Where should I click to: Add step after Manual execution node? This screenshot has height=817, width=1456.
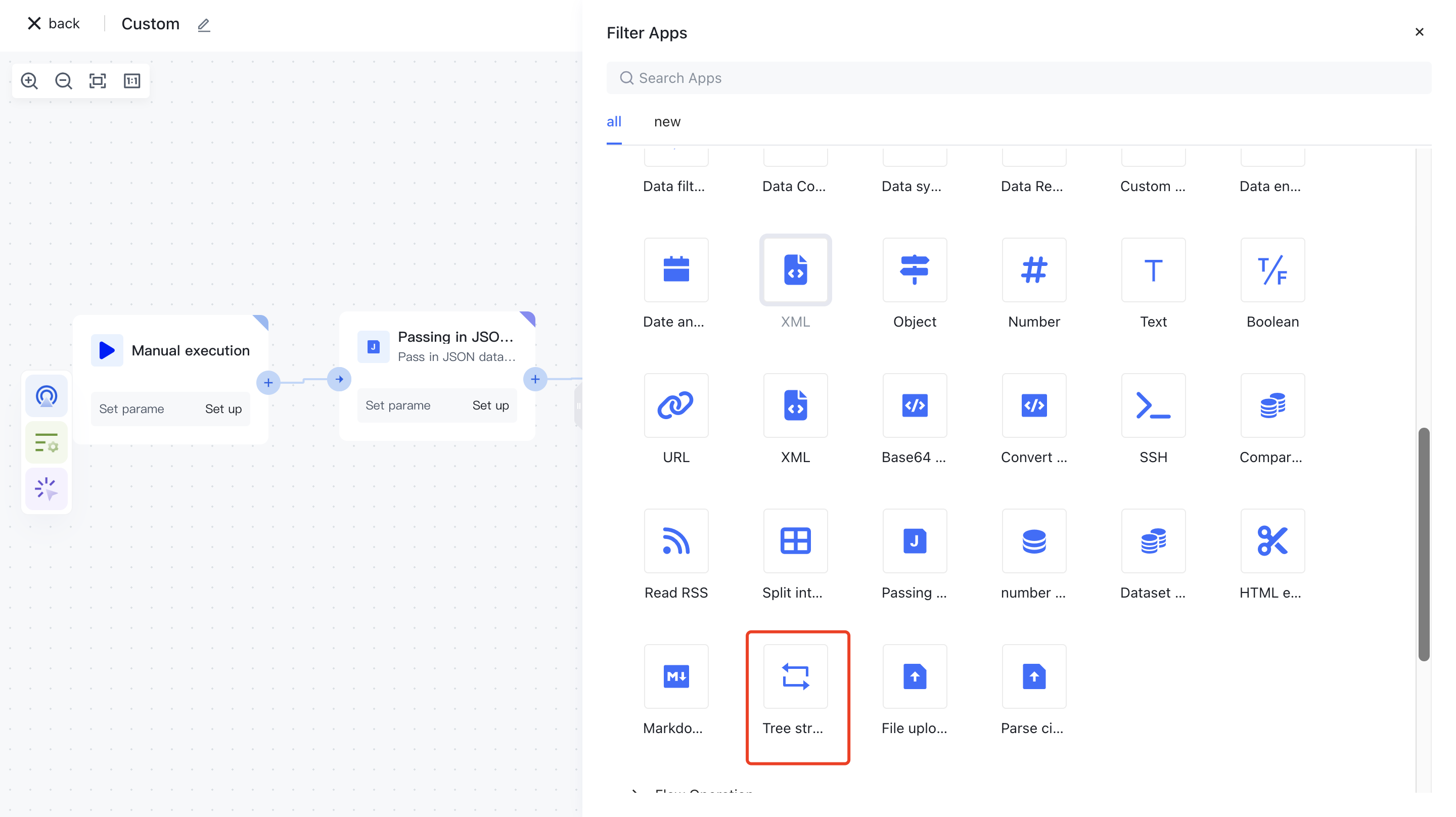(268, 383)
